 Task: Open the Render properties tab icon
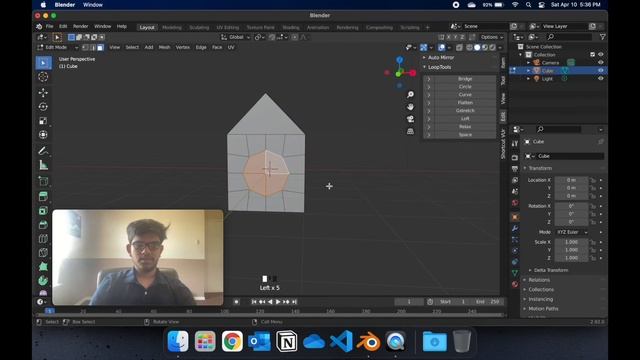(x=515, y=158)
